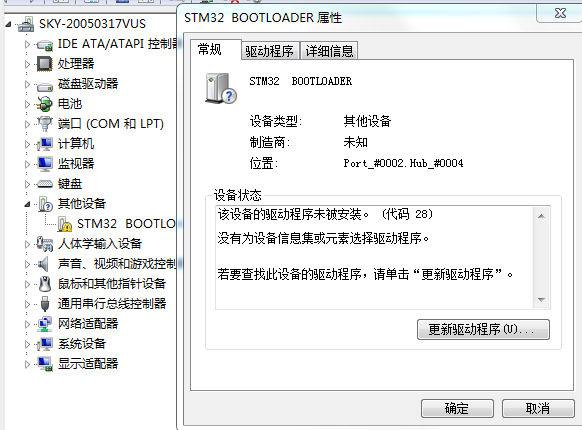The width and height of the screenshot is (582, 430).
Task: Click the 磁盘驱动器 disk drive icon
Action: 45,86
